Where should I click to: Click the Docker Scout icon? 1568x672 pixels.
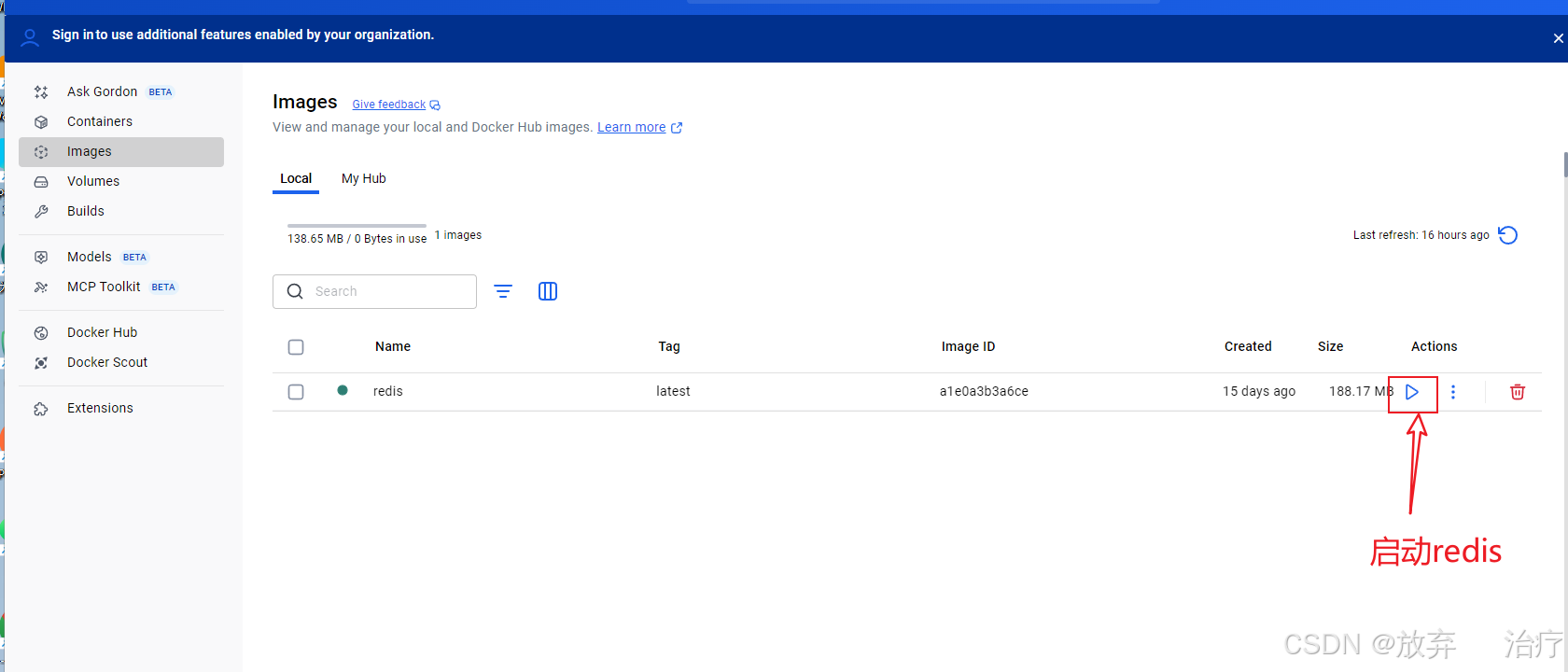point(41,362)
